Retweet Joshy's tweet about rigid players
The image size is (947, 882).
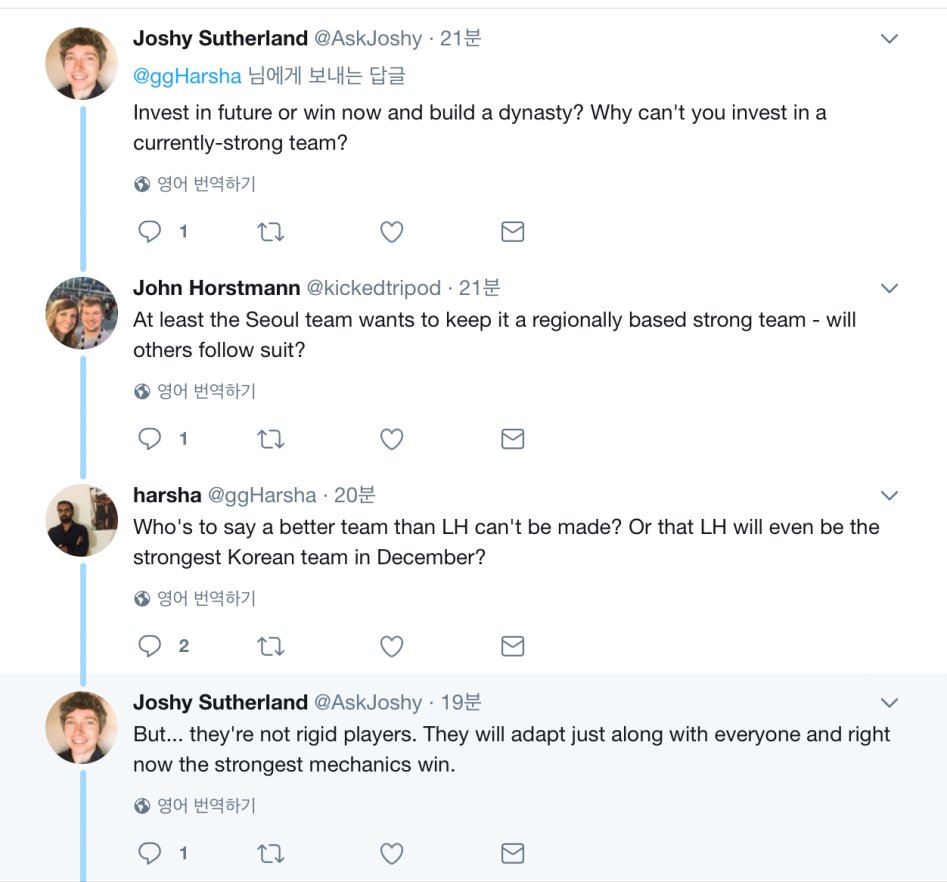coord(271,853)
